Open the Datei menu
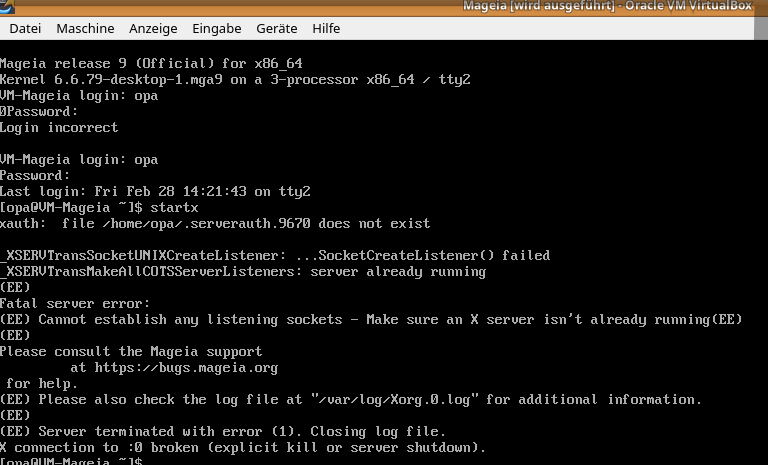 click(x=25, y=28)
